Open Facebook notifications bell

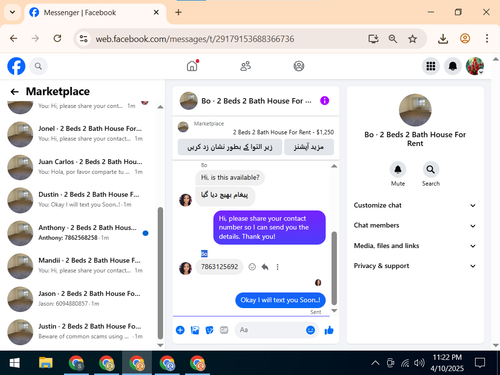[x=453, y=66]
